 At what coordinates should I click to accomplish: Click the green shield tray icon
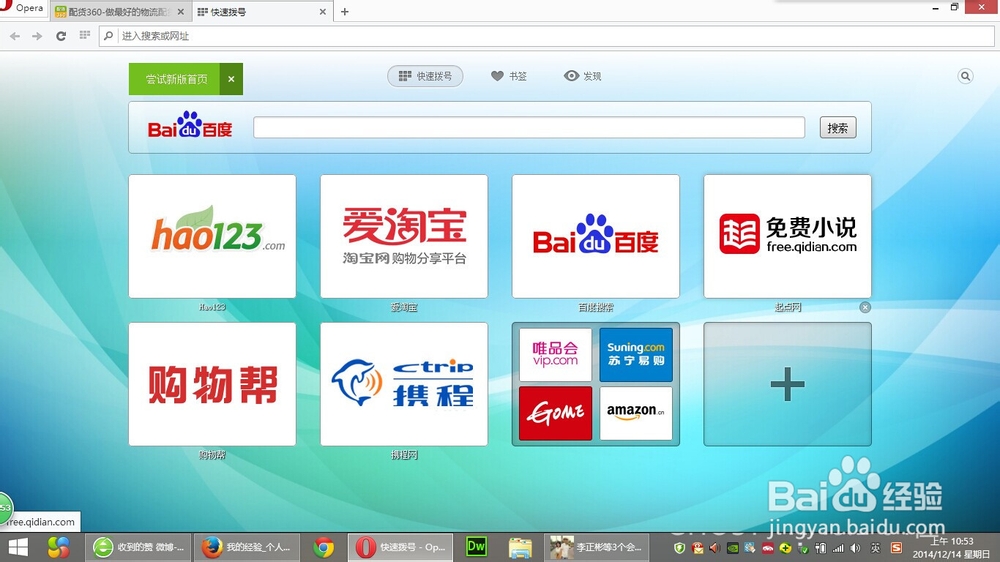679,548
